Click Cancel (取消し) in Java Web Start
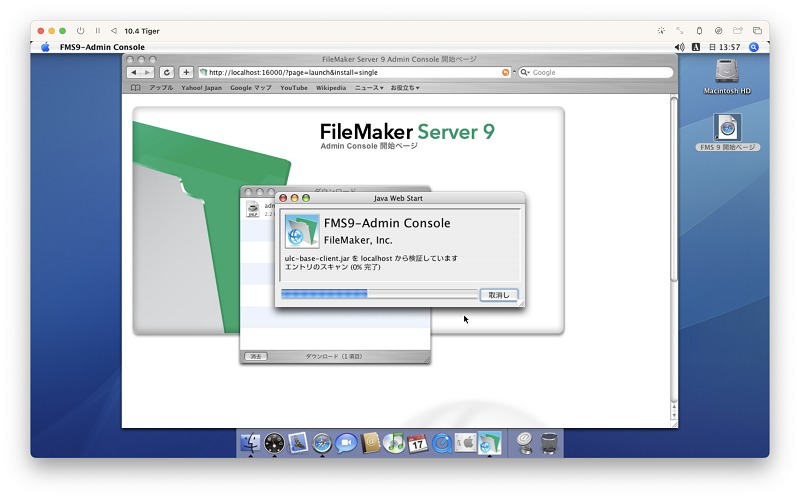Image resolution: width=800 pixels, height=498 pixels. 498,295
